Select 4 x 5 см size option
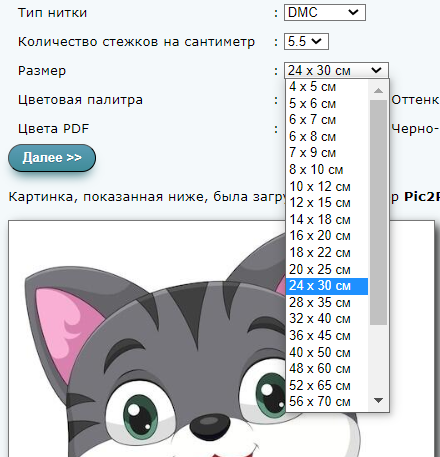This screenshot has height=457, width=440. tap(327, 87)
